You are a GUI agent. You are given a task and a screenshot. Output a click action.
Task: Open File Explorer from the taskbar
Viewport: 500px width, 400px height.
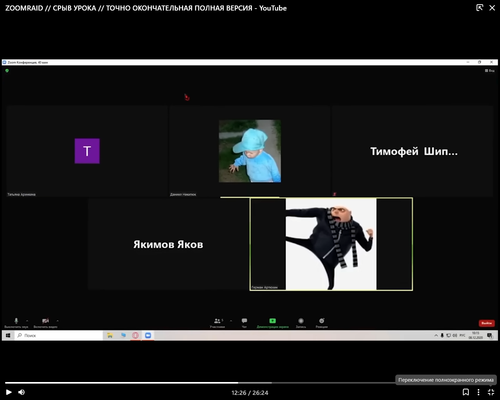110,335
